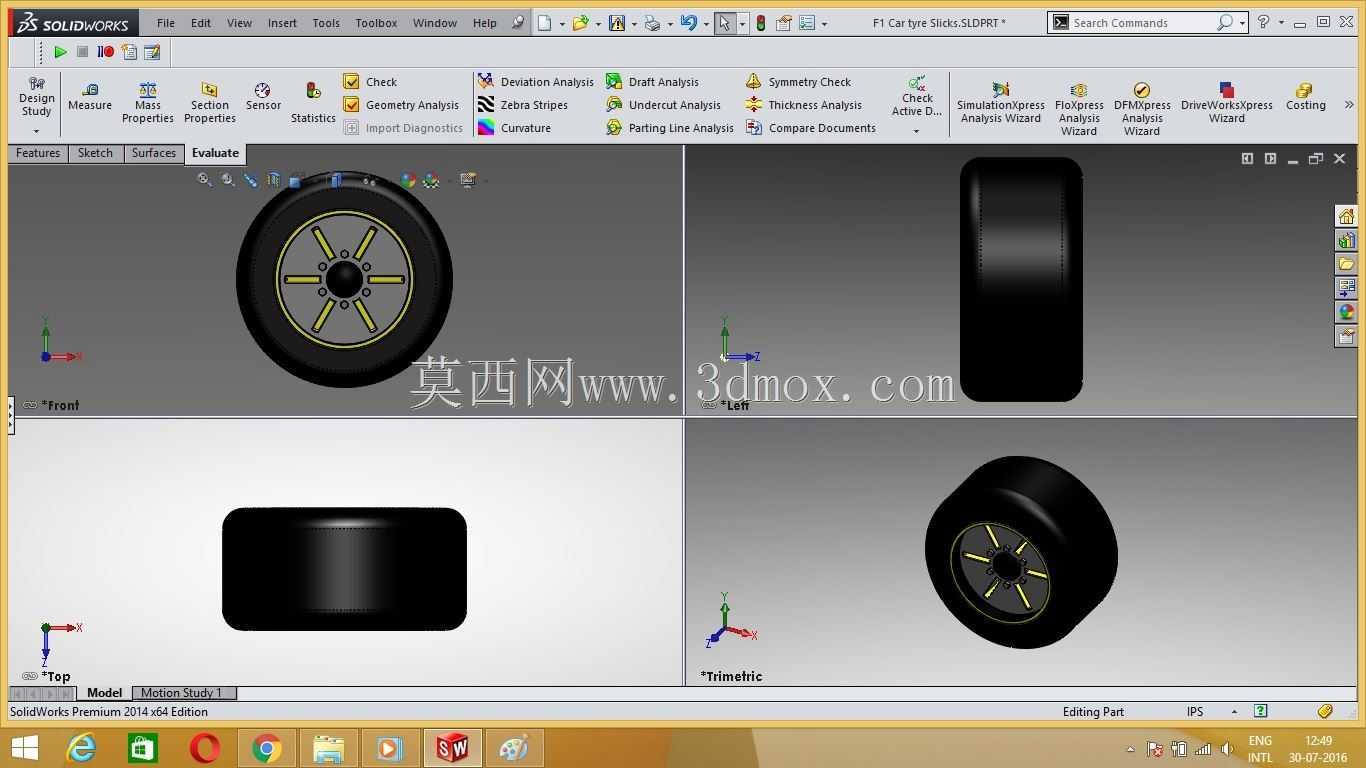Screen dimensions: 1366x768
Task: Open Thickness Analysis
Action: point(804,105)
